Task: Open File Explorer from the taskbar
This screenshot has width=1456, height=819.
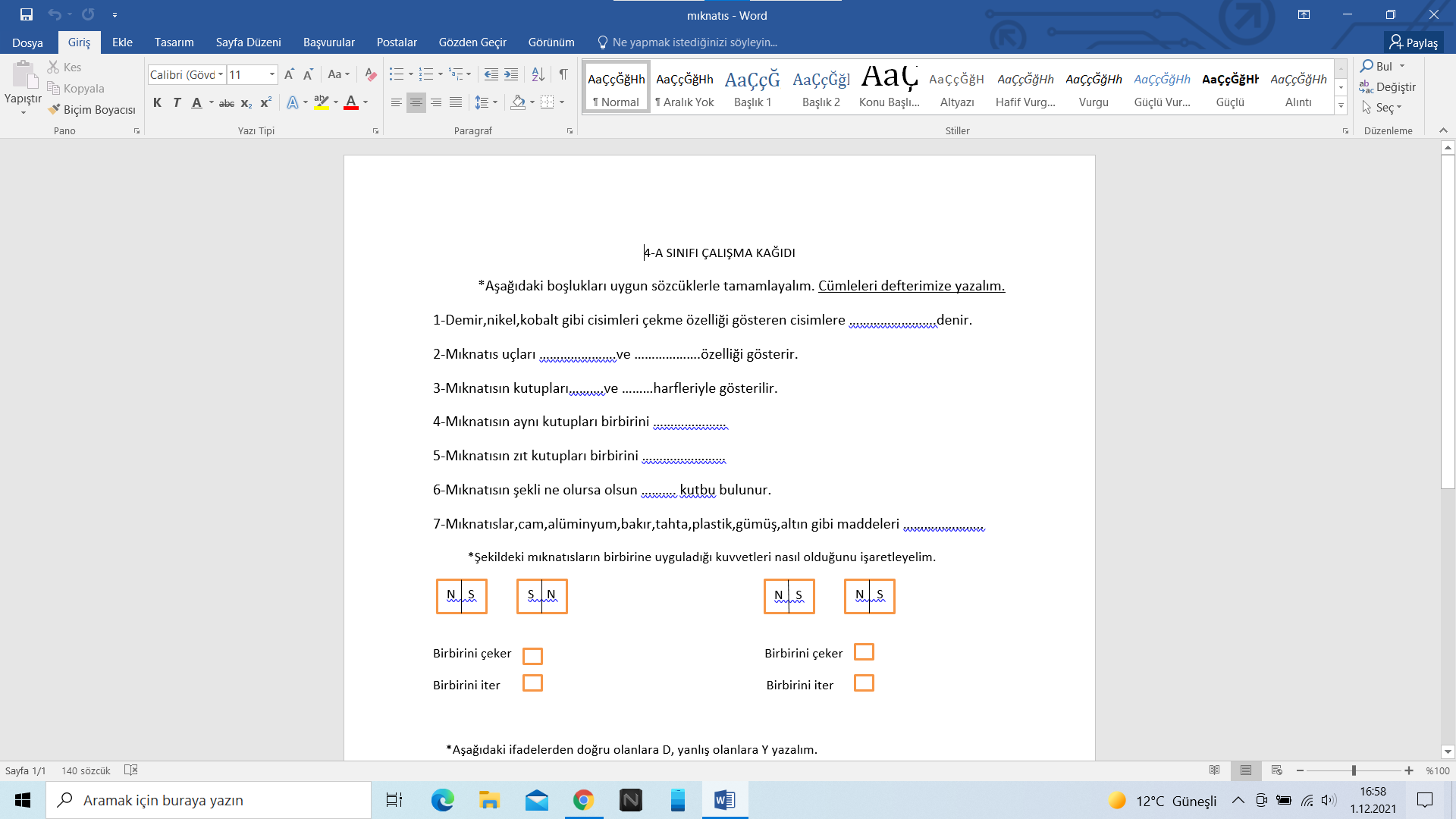Action: [489, 800]
